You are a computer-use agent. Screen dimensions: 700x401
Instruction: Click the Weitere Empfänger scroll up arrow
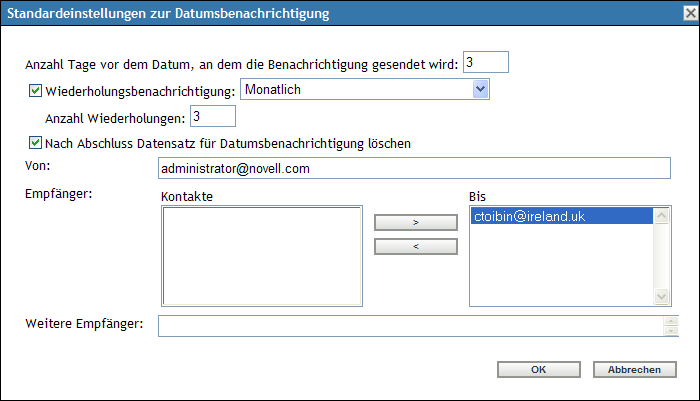671,321
